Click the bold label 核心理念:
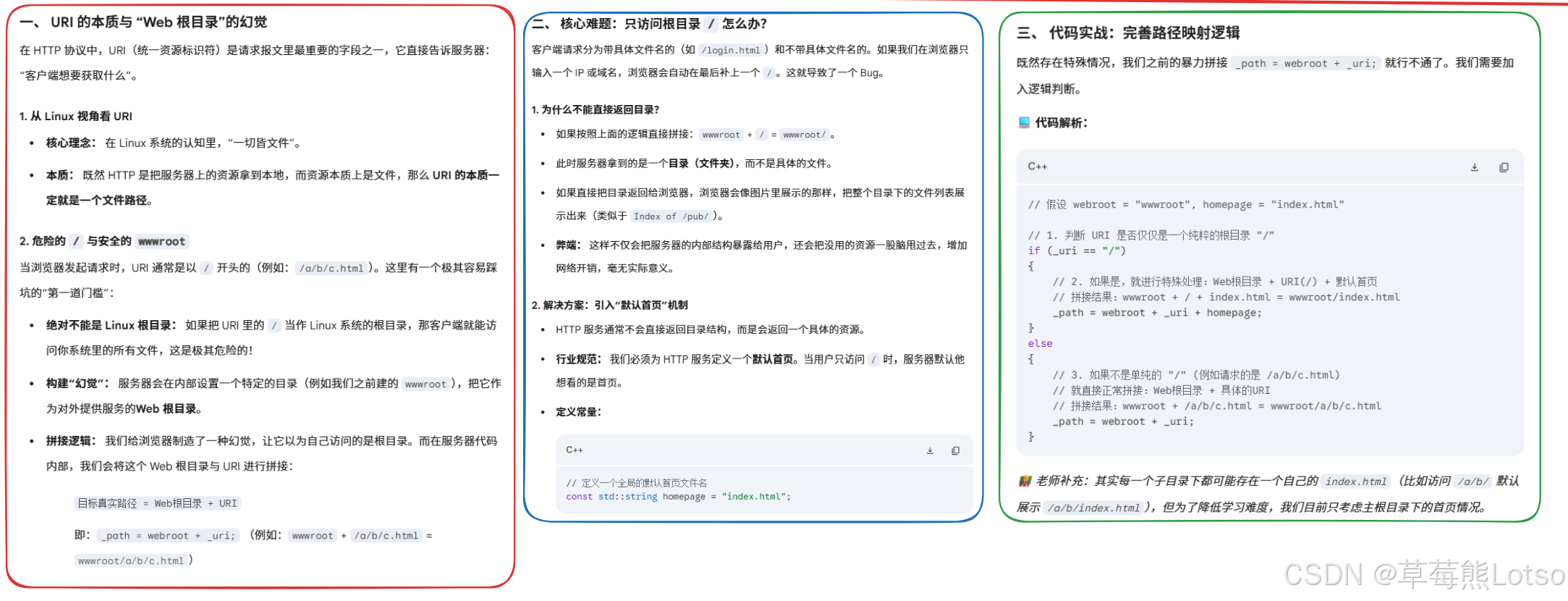 tap(71, 143)
